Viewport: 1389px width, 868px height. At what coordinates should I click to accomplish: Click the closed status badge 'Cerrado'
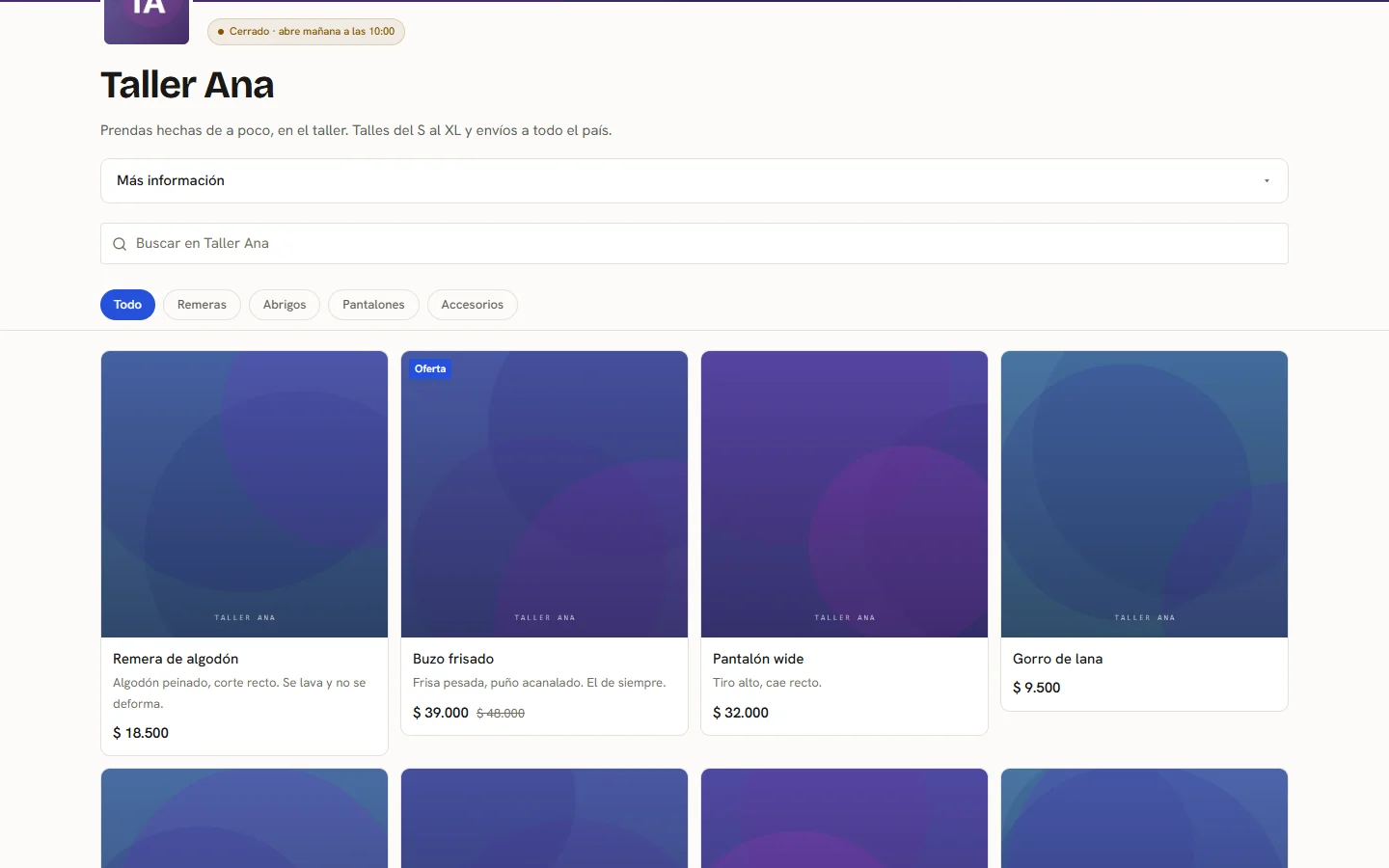coord(306,32)
